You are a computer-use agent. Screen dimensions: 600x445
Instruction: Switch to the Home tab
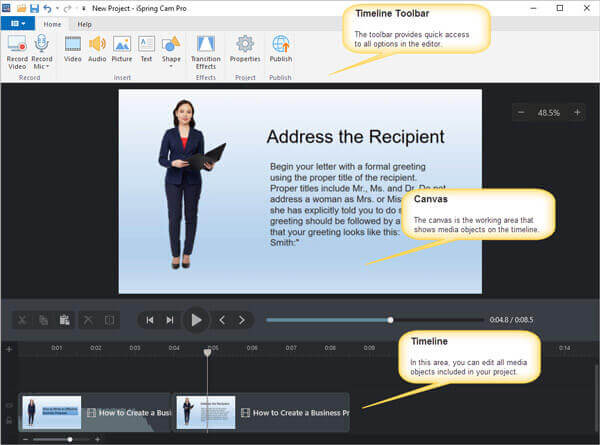[52, 24]
